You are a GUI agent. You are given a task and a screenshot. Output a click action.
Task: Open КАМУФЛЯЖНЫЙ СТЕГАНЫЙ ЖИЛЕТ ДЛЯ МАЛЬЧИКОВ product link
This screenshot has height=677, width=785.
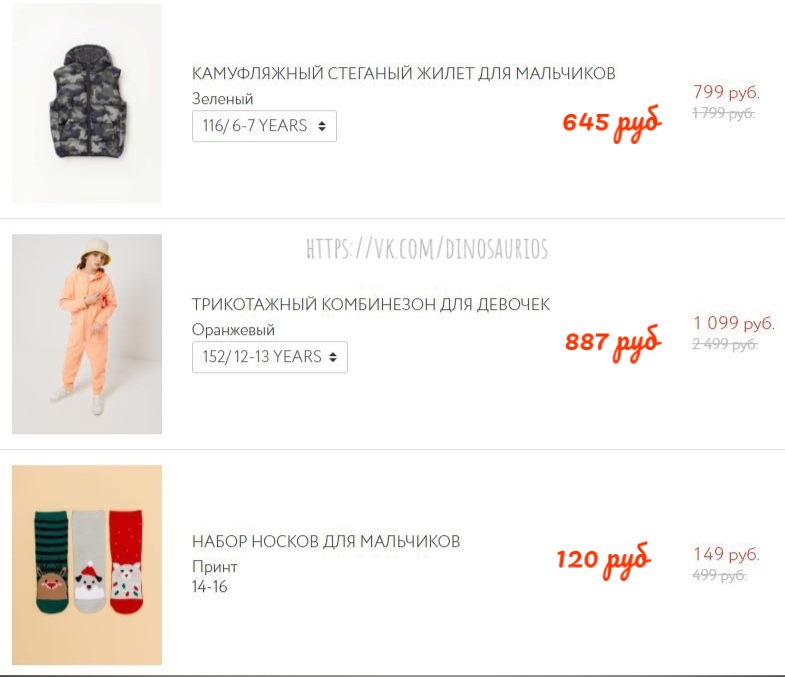404,74
